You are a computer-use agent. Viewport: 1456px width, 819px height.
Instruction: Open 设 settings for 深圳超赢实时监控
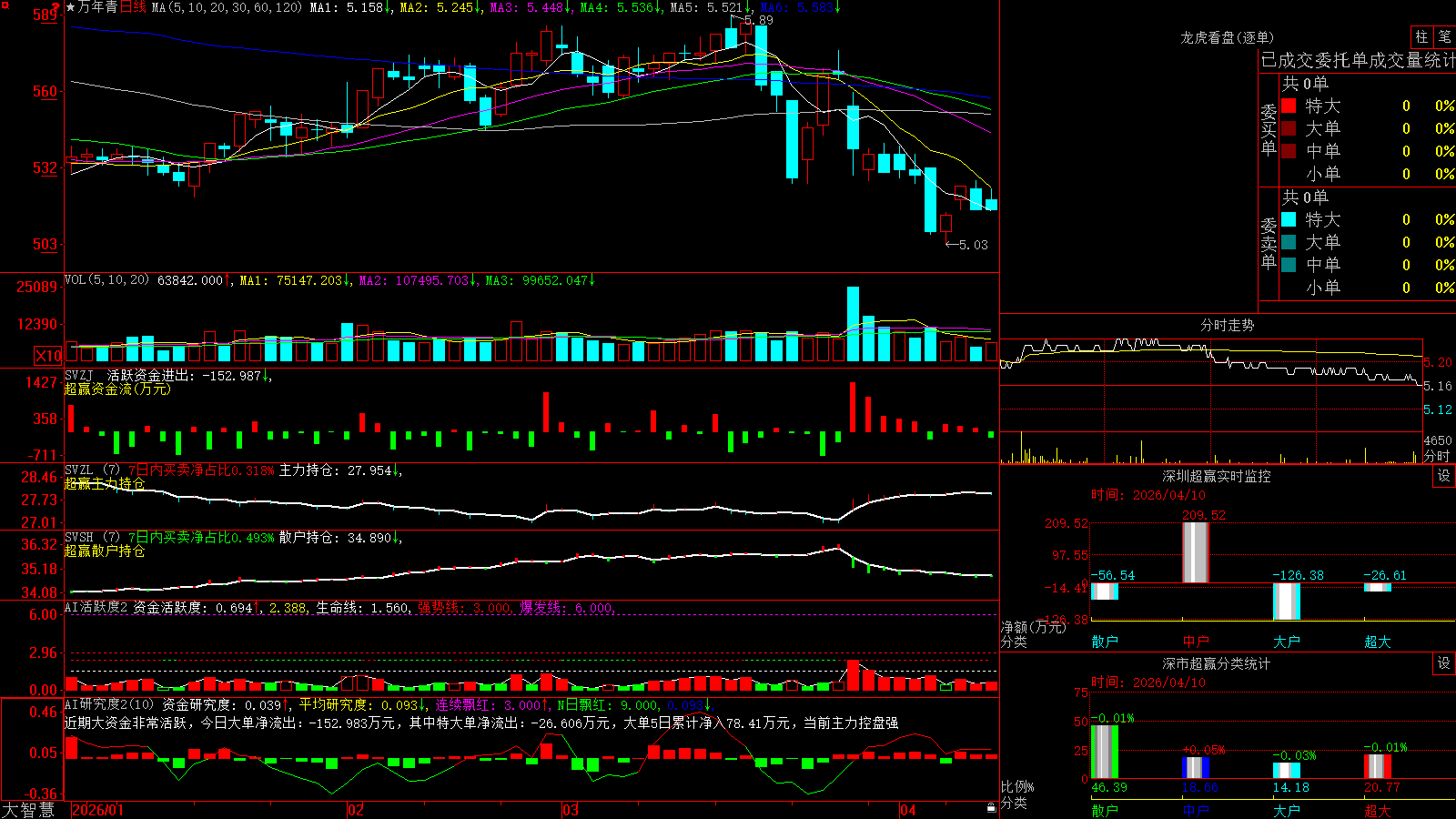pyautogui.click(x=1444, y=476)
